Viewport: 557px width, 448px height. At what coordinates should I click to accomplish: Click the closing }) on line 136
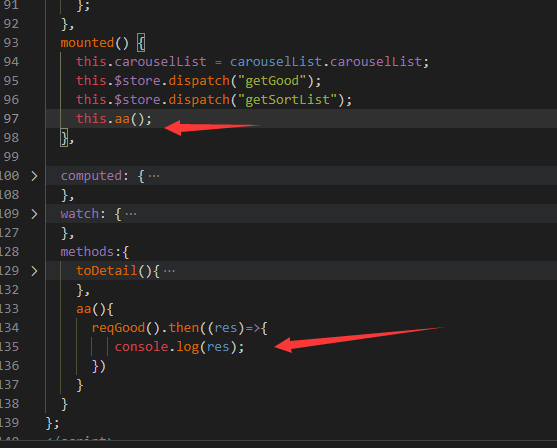99,366
